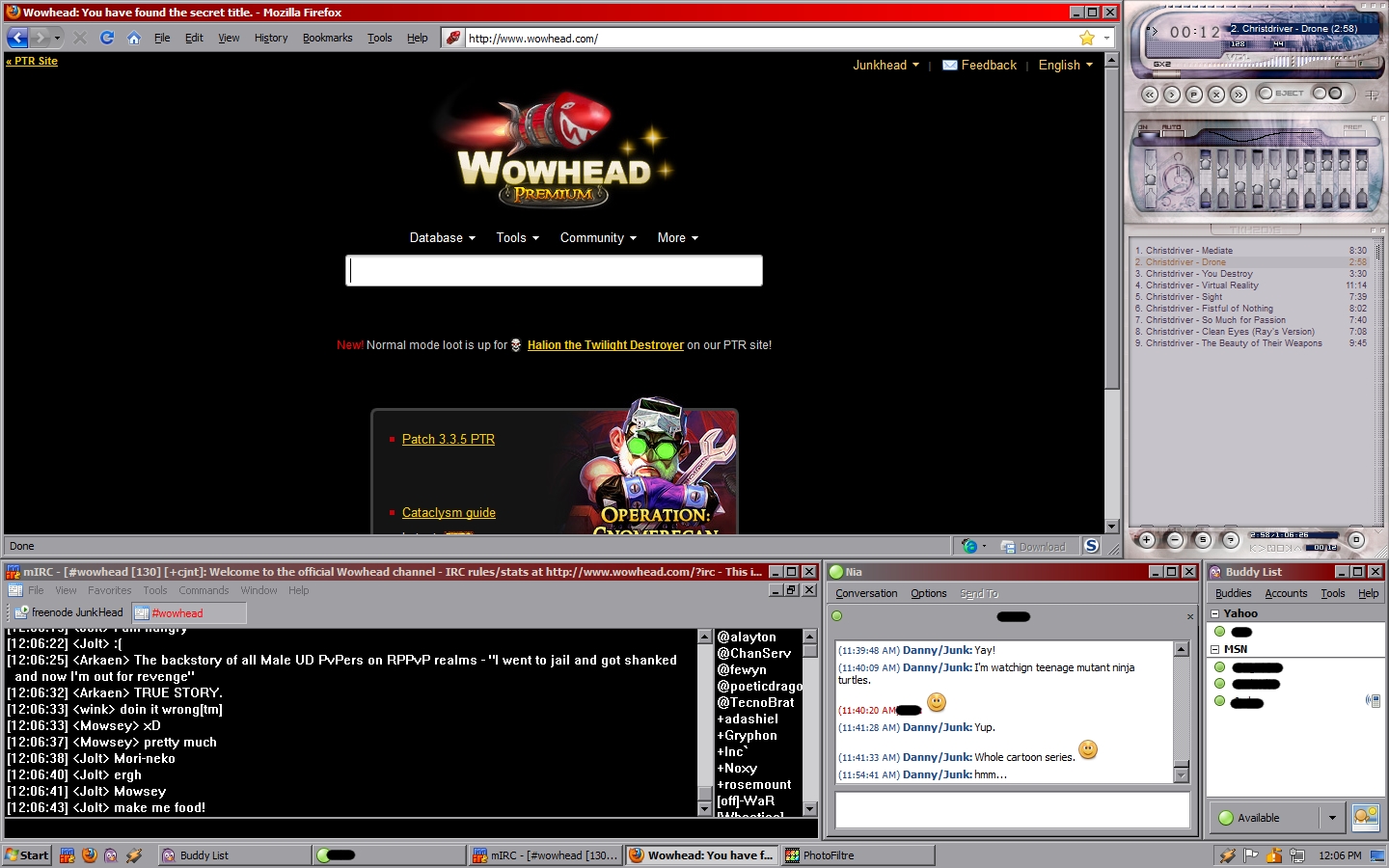Open the Available status dropdown arrow
Image resolution: width=1389 pixels, height=868 pixels.
[1333, 818]
